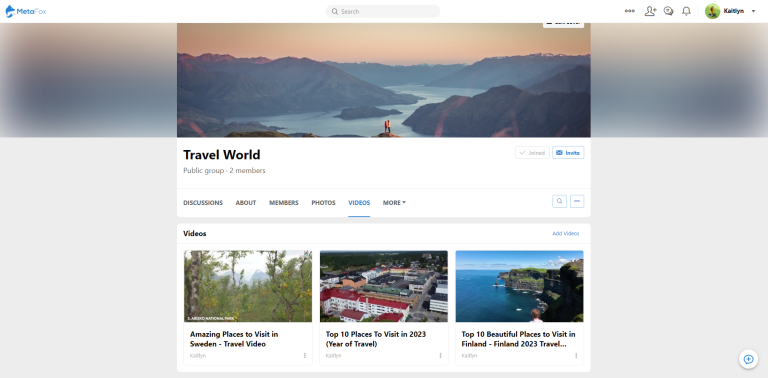Open friend requests icon
This screenshot has width=768, height=378.
click(x=650, y=11)
